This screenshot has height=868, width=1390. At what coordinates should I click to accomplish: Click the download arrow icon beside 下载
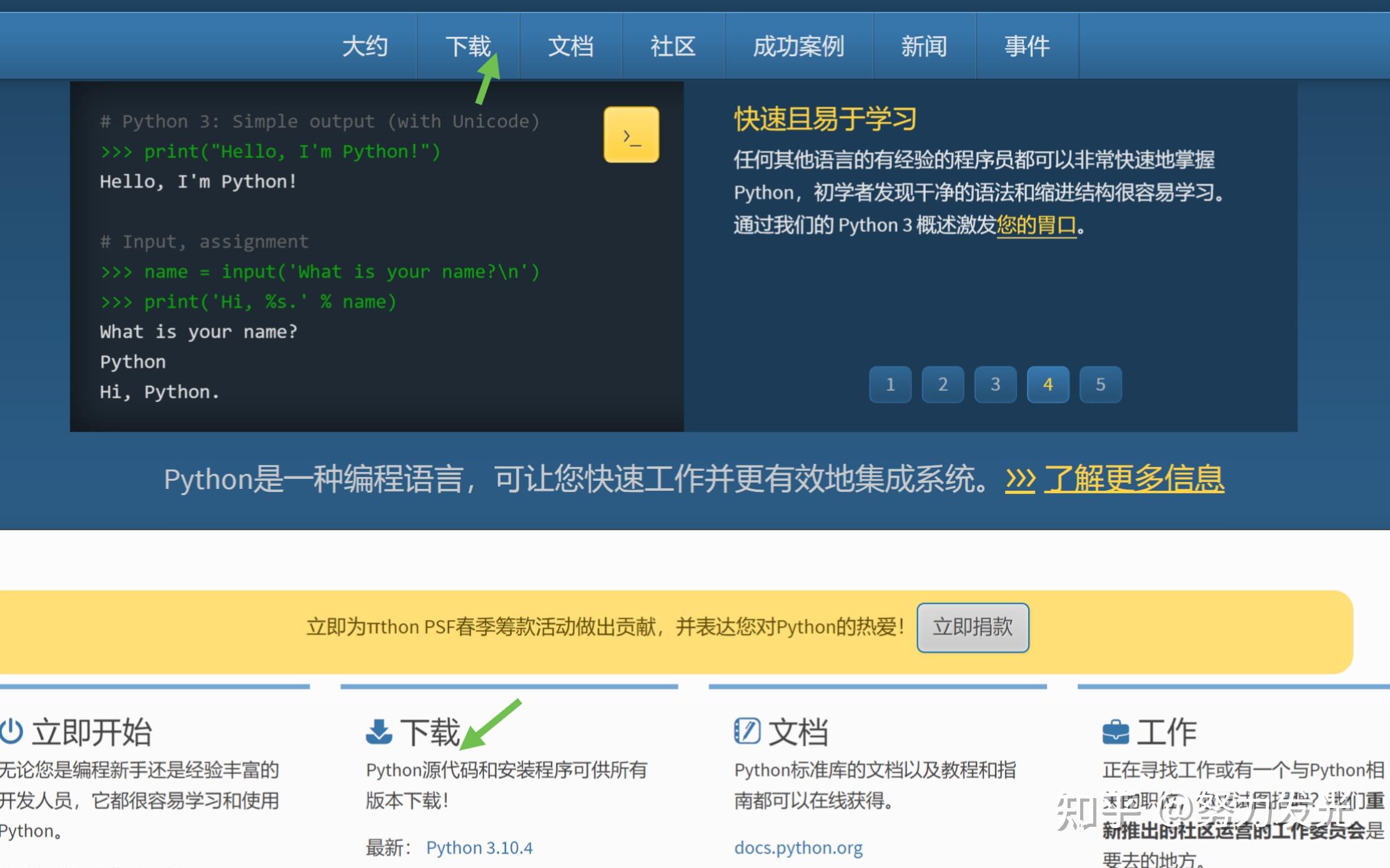click(379, 732)
